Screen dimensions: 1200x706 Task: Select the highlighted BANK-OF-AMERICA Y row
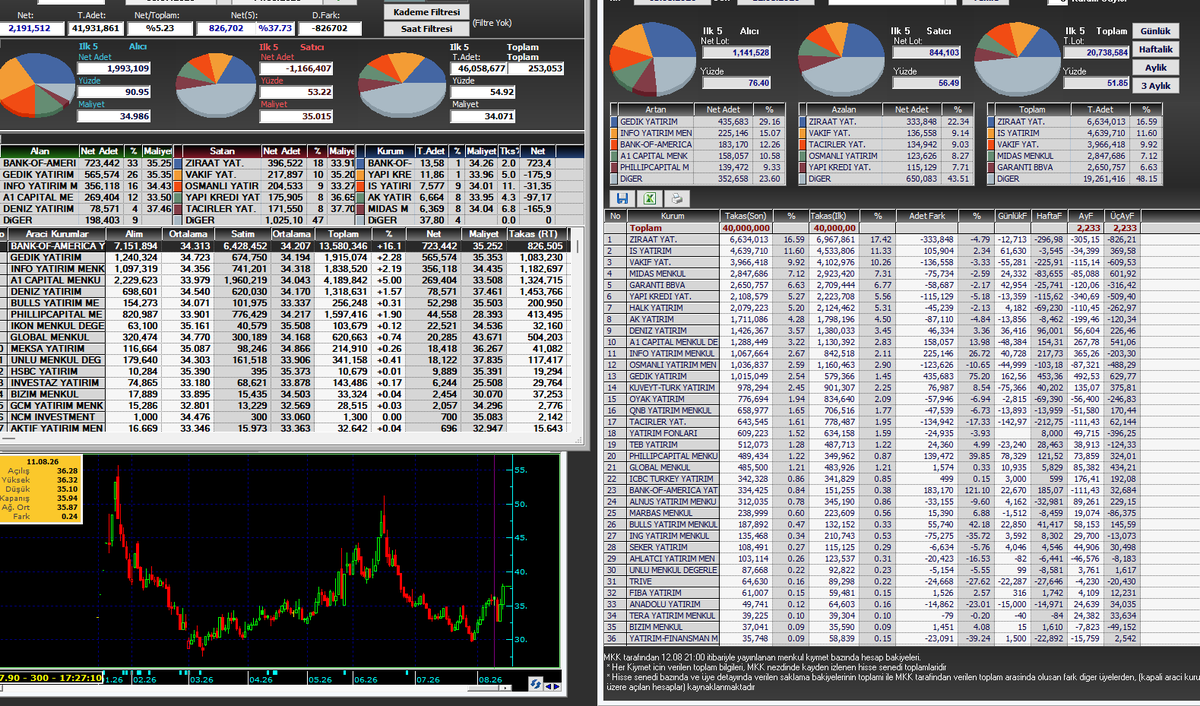tap(285, 245)
